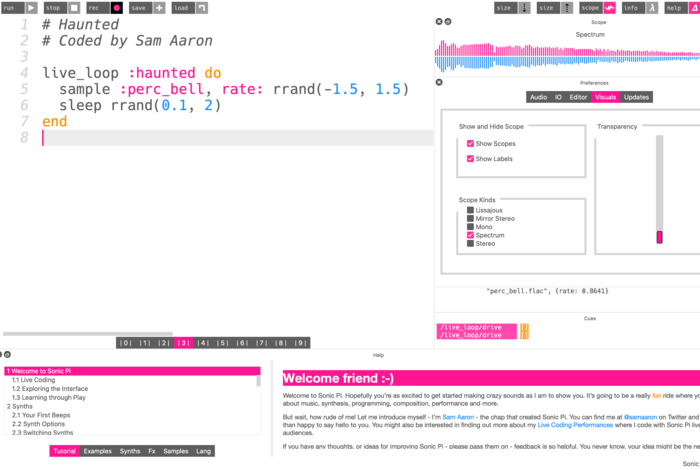Close the Scope panel
Viewport: 700px width, 470px height.
point(439,21)
